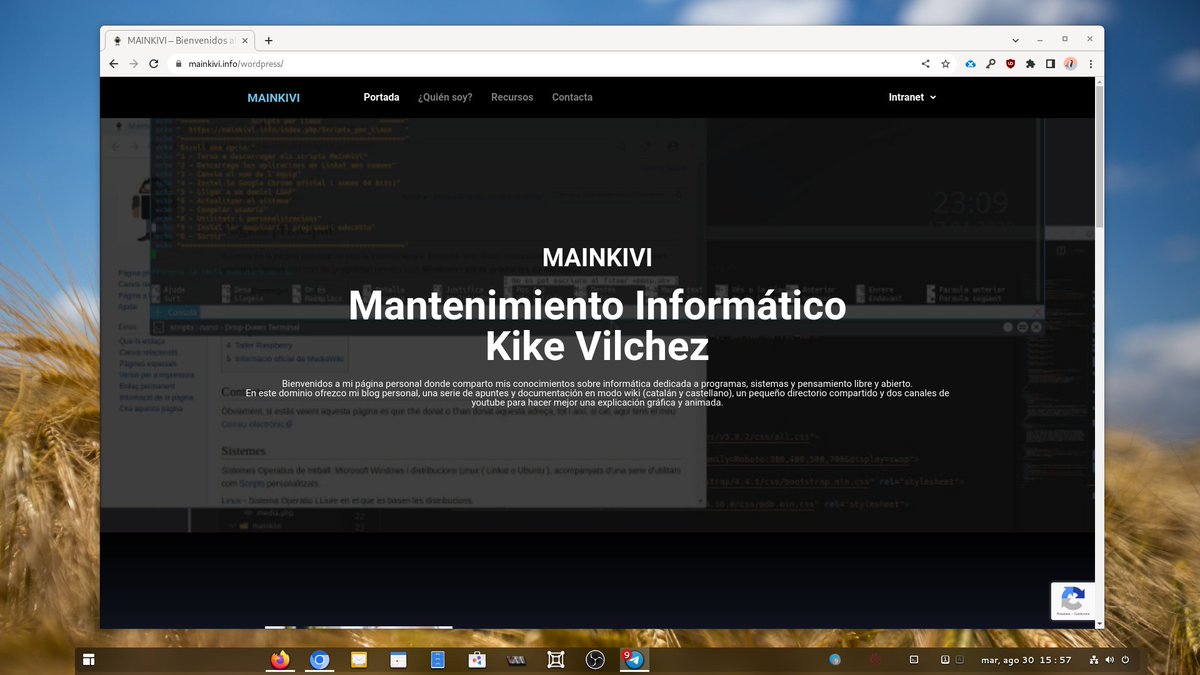Bookmark this page with the star icon

coord(945,63)
